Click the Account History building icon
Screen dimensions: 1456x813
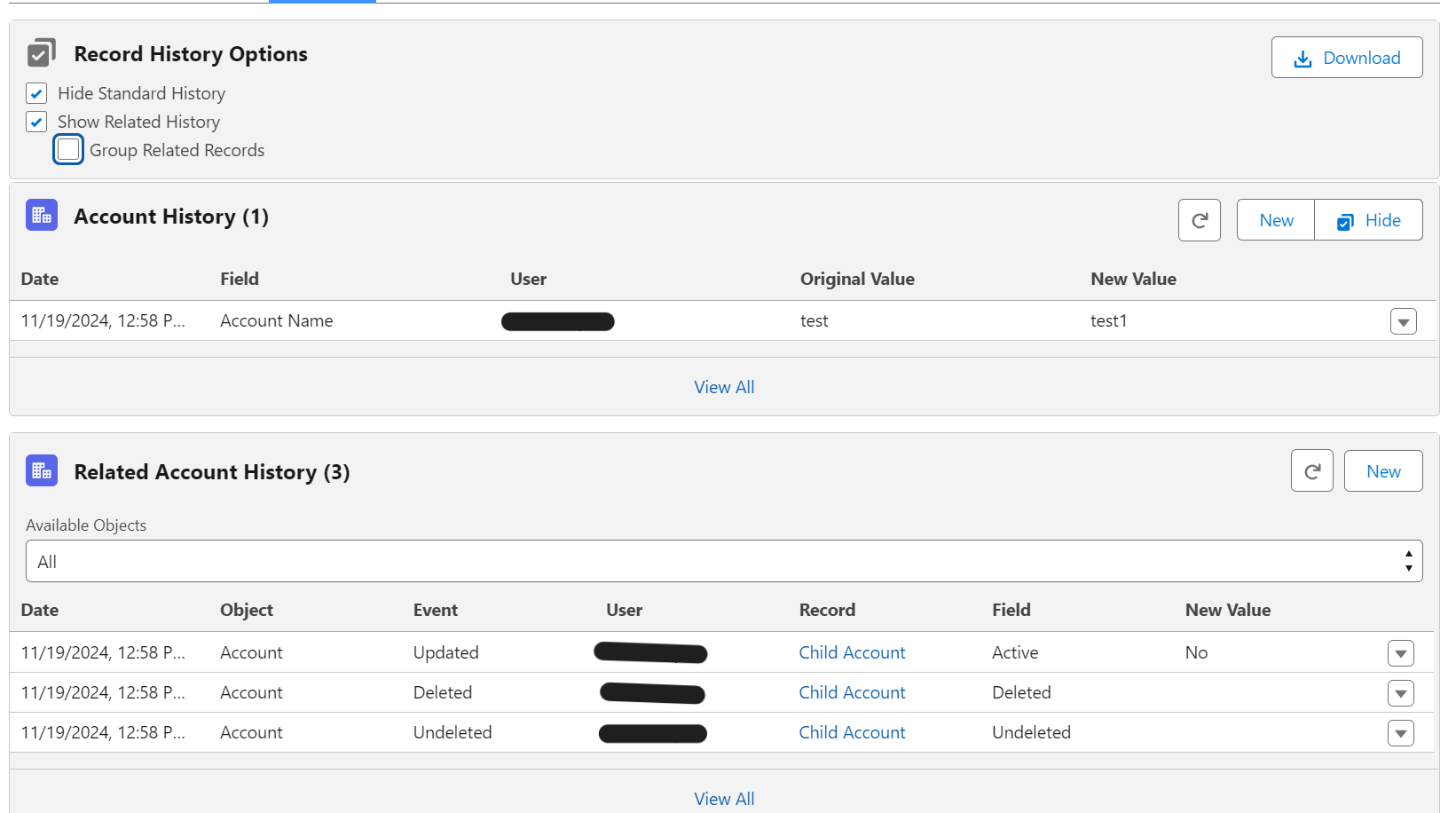[x=42, y=216]
